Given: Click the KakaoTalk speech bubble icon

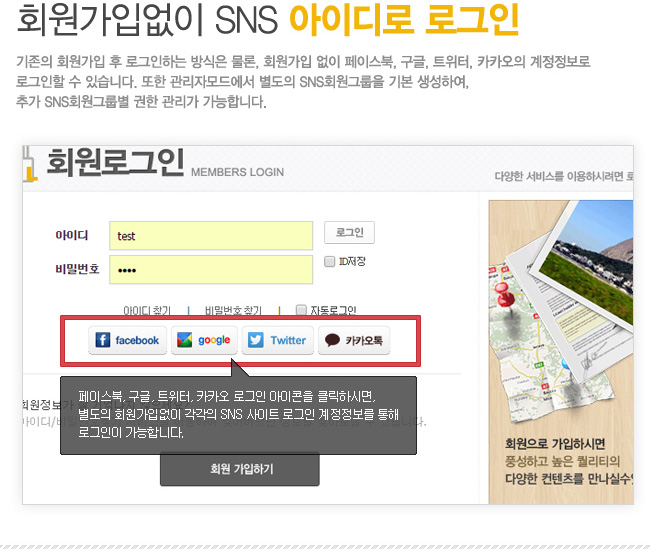Looking at the screenshot, I should (x=332, y=340).
